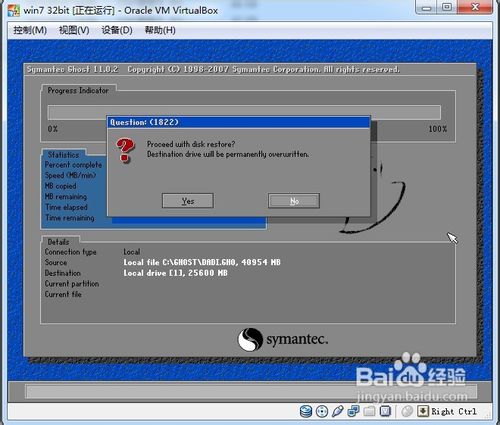This screenshot has width=500, height=425.
Task: Confirm disk restore with Yes button
Action: (188, 201)
